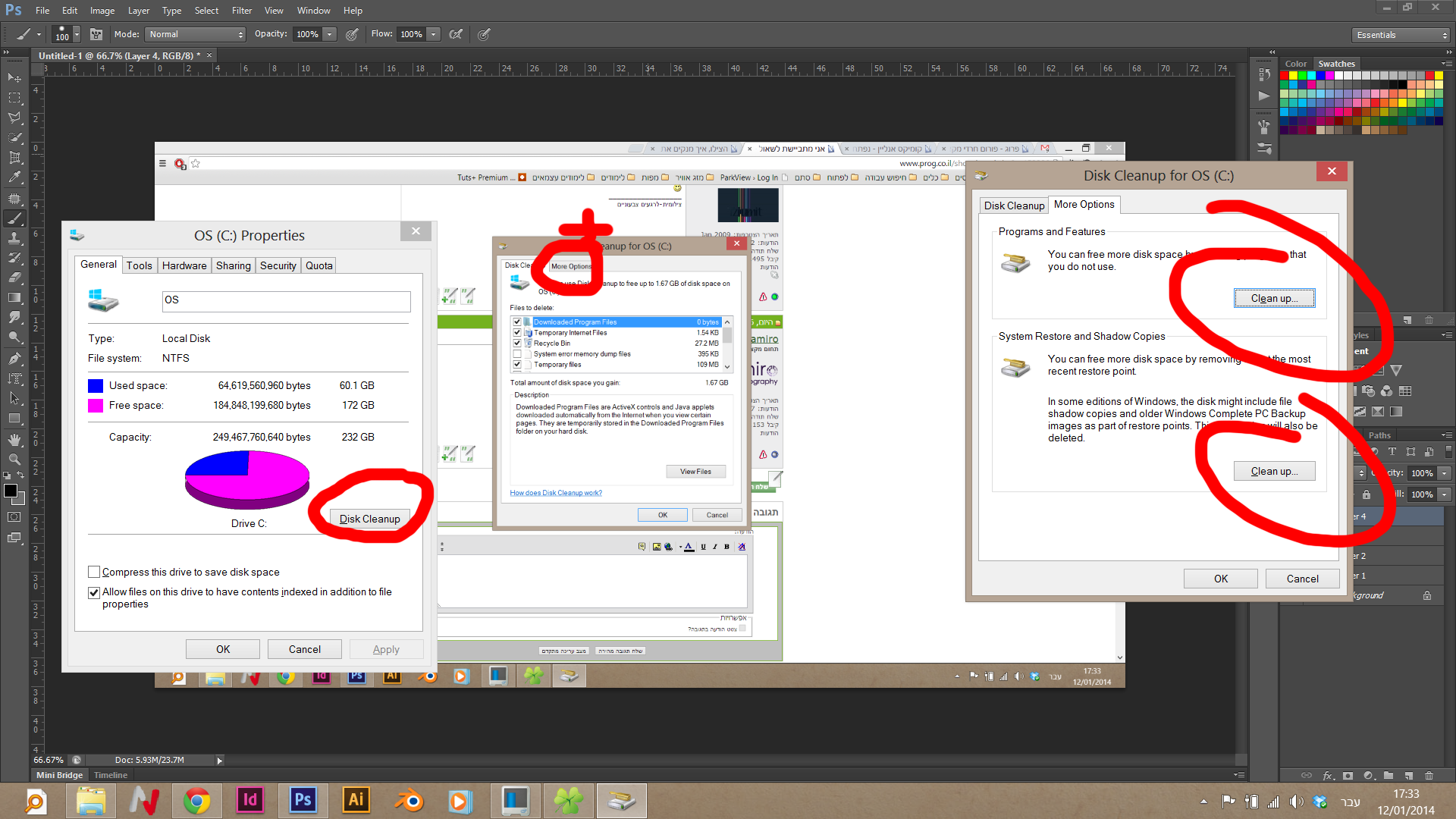
Task: Expand the Flow percentage dropdown arrow
Action: (x=434, y=34)
